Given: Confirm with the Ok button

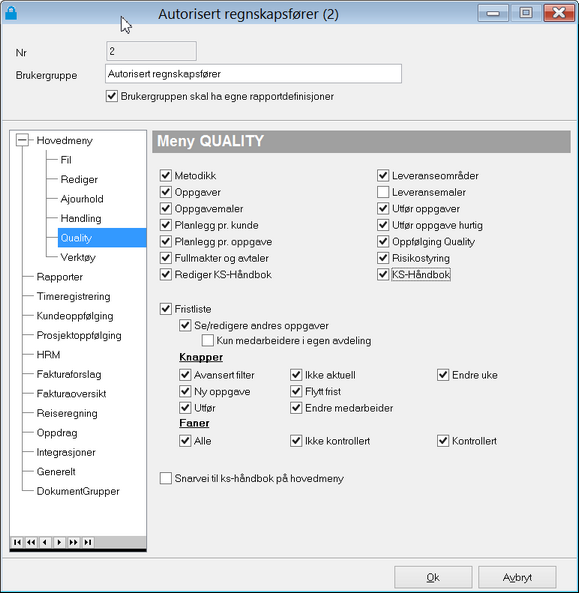Looking at the screenshot, I should [433, 577].
